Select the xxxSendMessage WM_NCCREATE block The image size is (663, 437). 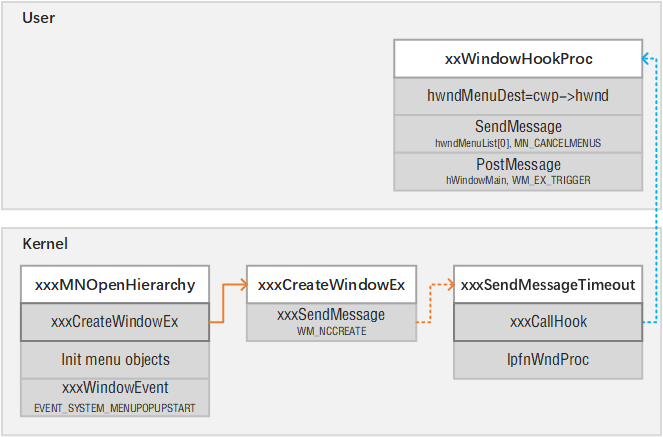[331, 321]
